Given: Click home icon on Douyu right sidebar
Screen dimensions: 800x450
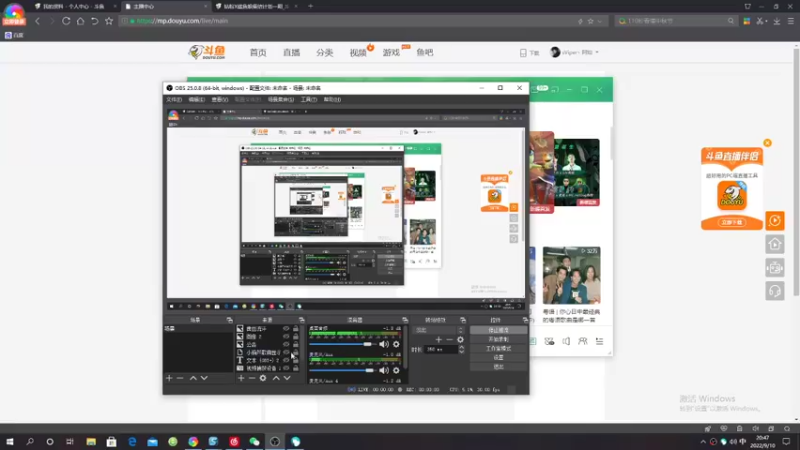Looking at the screenshot, I should pyautogui.click(x=774, y=244).
